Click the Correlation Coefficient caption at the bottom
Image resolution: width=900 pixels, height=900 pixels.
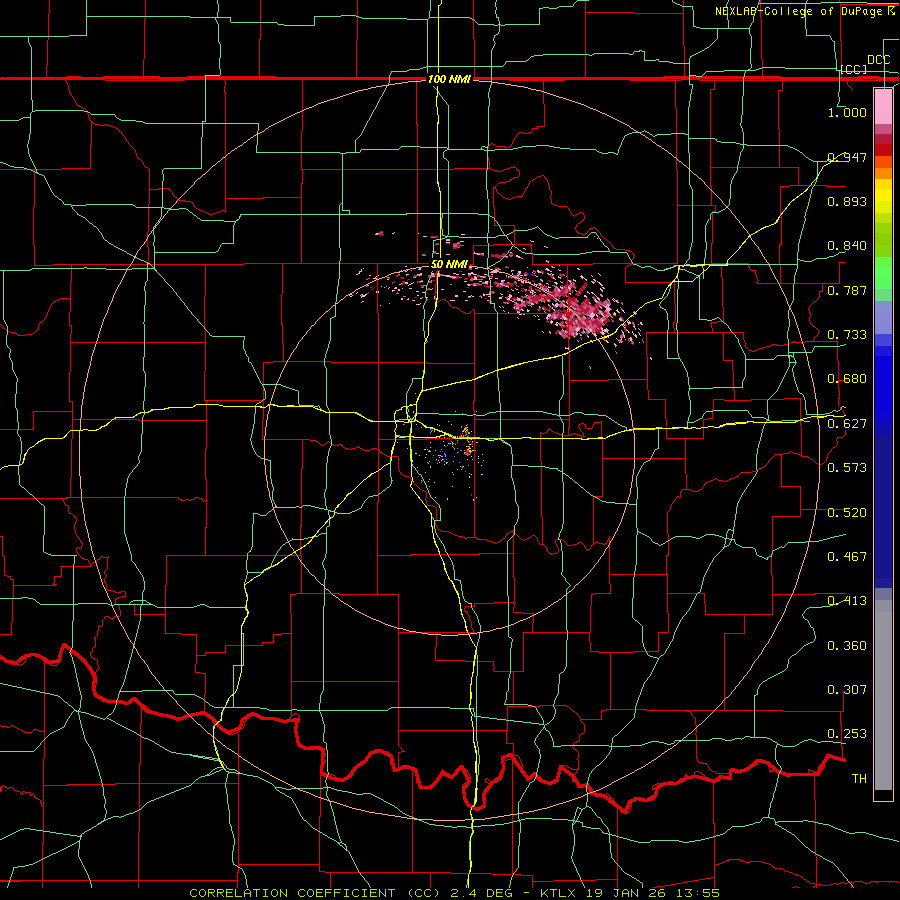coord(455,893)
